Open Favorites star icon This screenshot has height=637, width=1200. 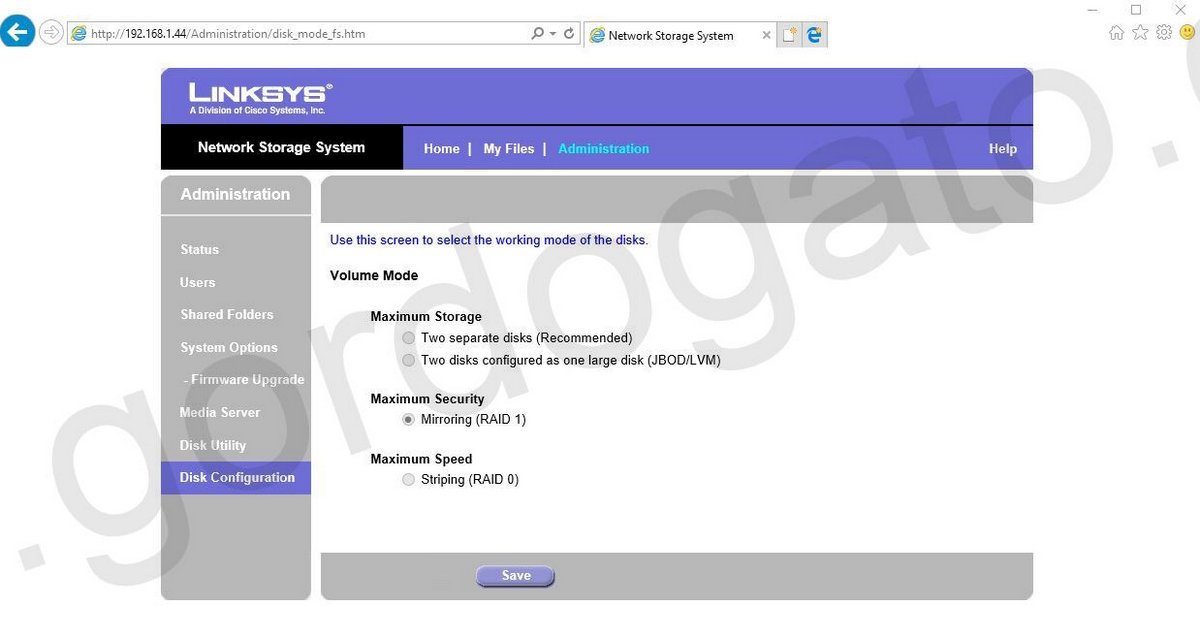pyautogui.click(x=1140, y=33)
